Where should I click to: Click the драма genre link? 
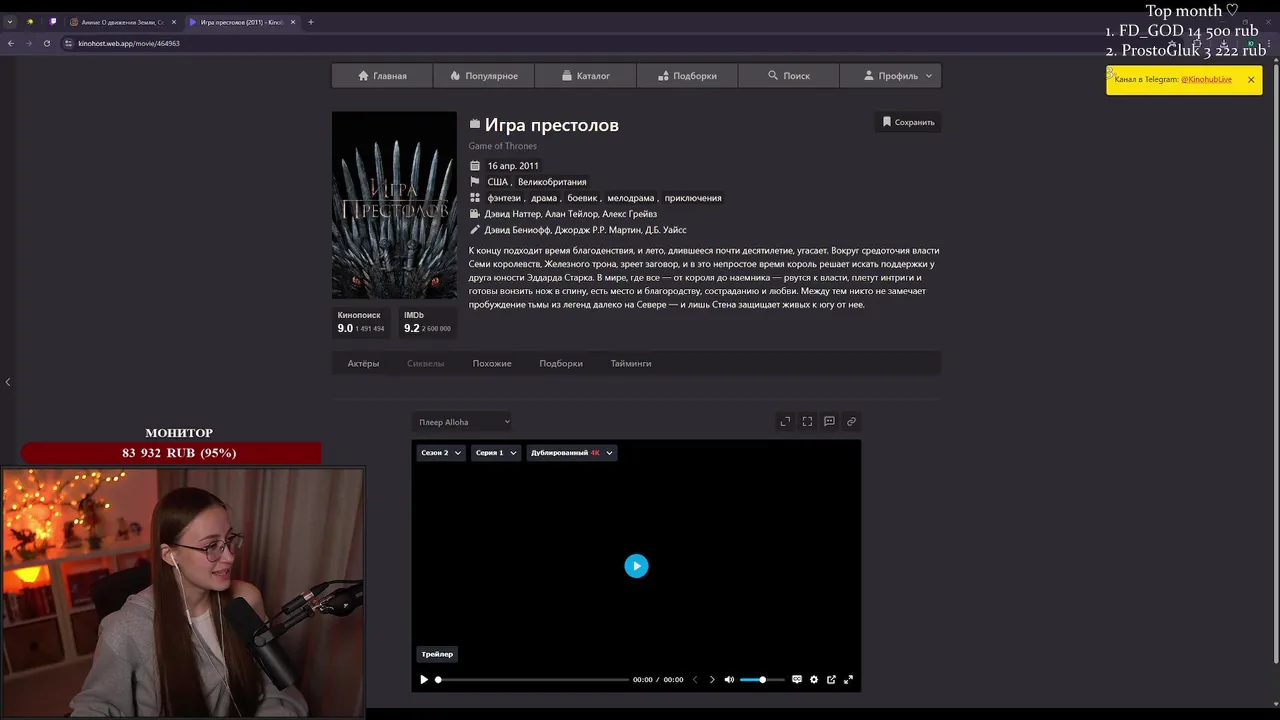[544, 198]
